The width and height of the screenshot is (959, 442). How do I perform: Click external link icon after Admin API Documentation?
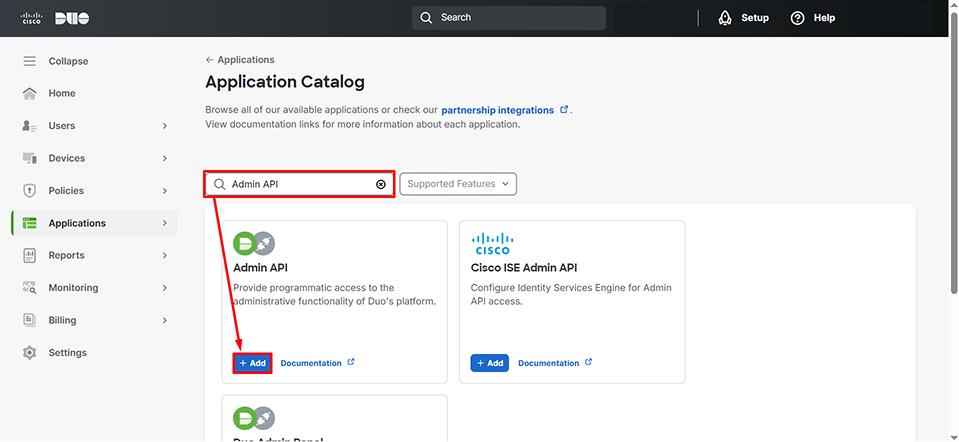click(x=351, y=362)
